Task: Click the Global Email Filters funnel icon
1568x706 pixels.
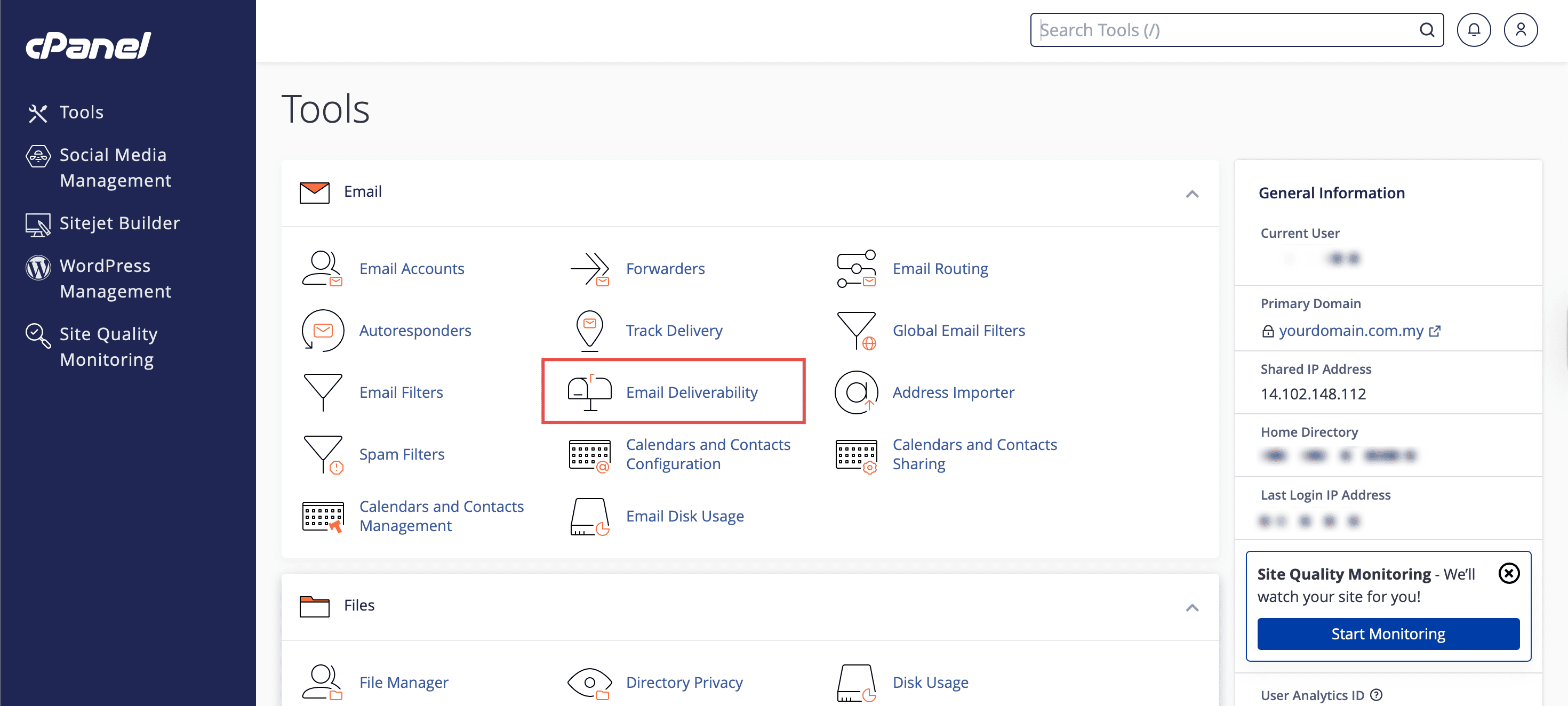Action: 856,331
